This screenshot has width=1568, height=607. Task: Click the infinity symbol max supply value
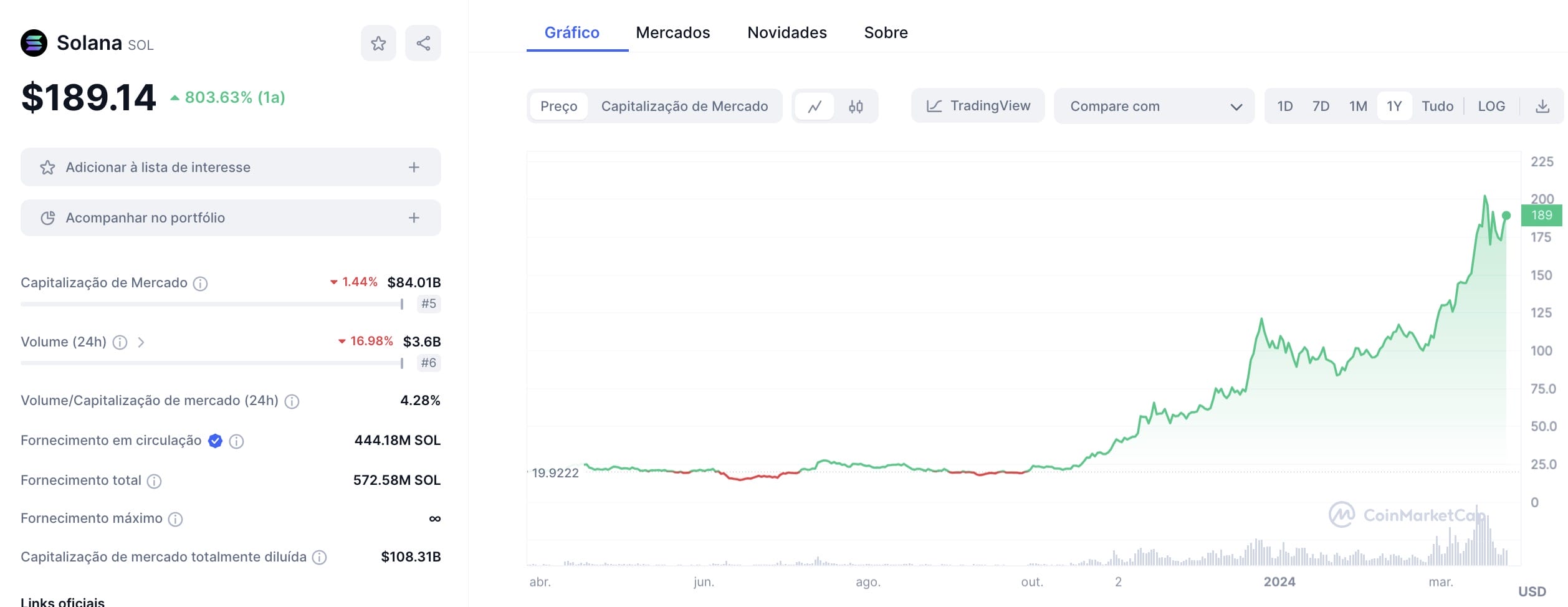(x=435, y=519)
